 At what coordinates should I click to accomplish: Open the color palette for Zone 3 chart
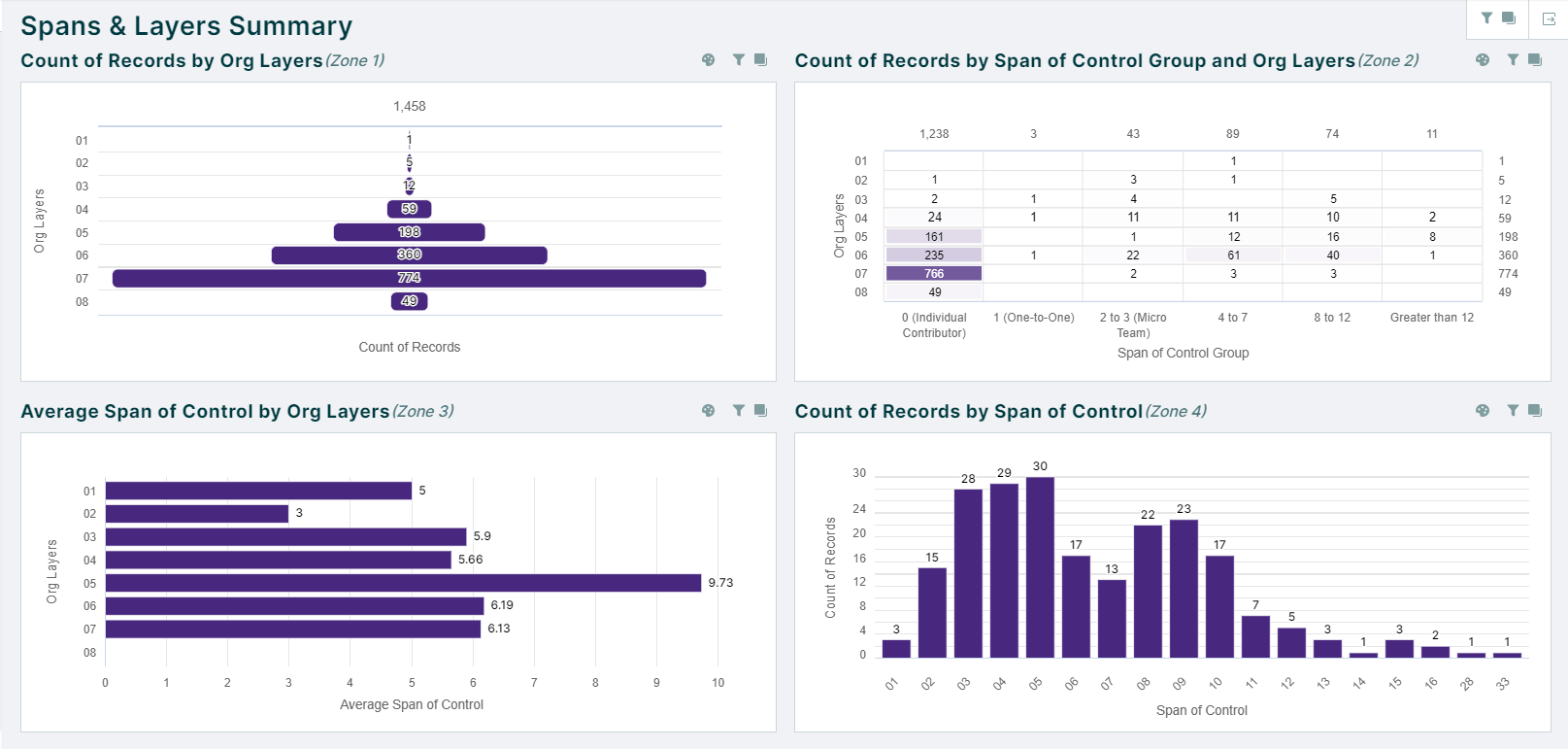[x=709, y=411]
